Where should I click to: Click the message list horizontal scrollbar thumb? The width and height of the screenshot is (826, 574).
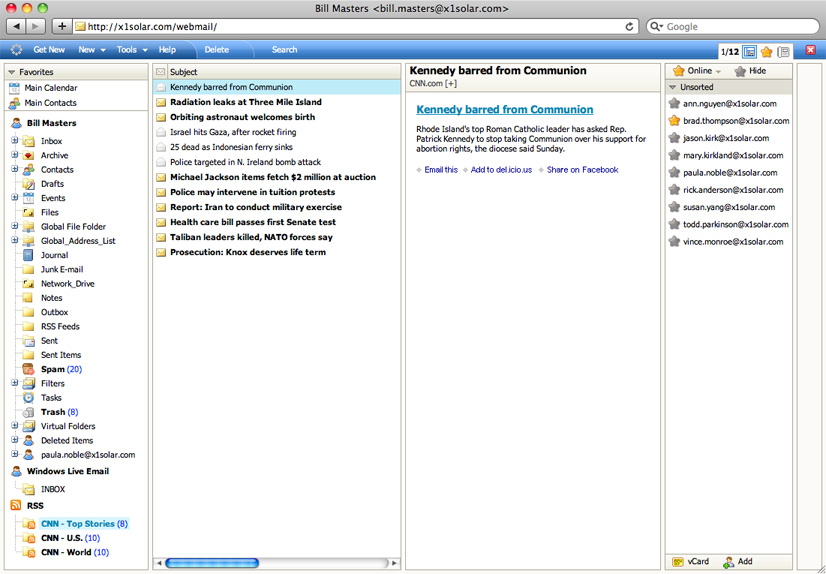[211, 563]
